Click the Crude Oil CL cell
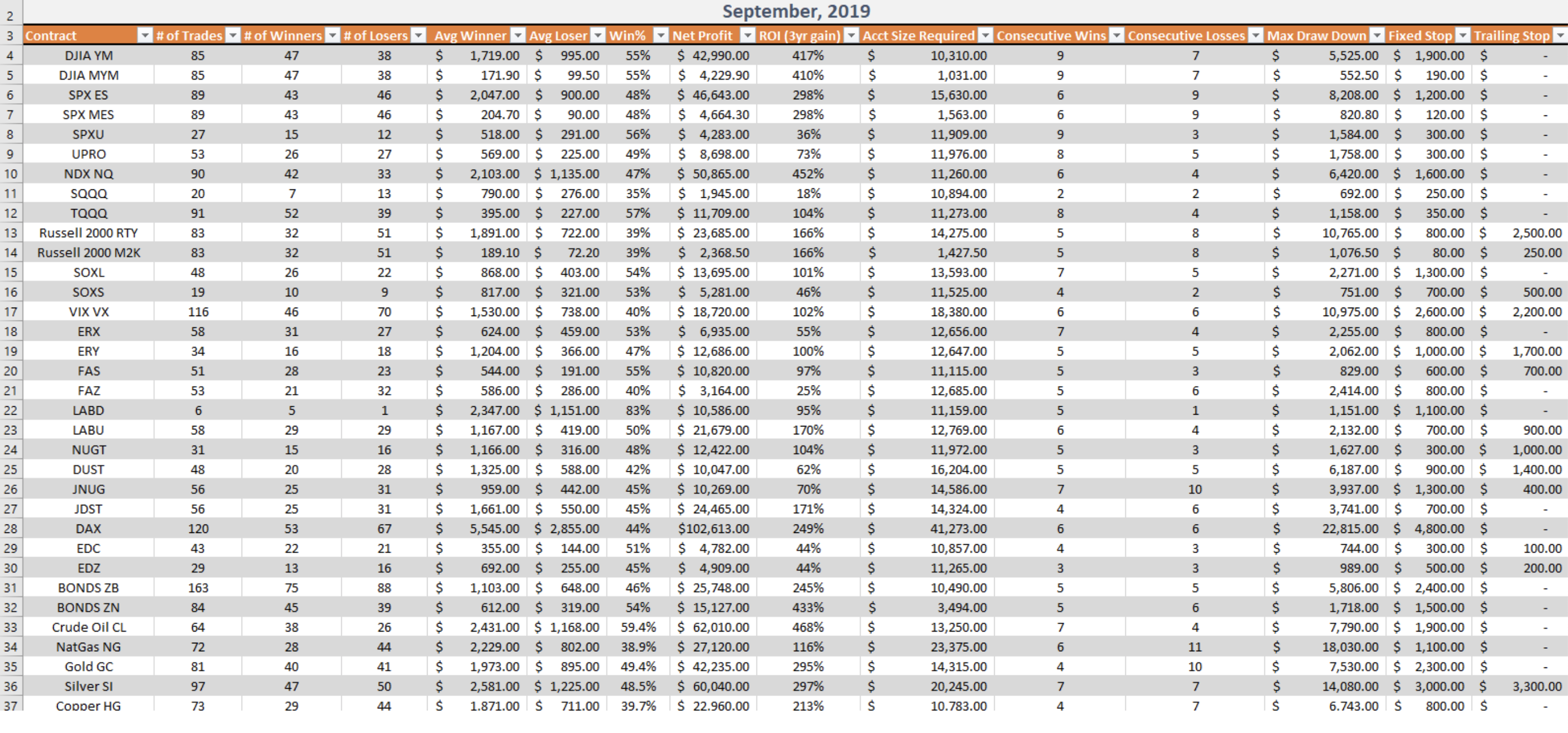 point(88,627)
